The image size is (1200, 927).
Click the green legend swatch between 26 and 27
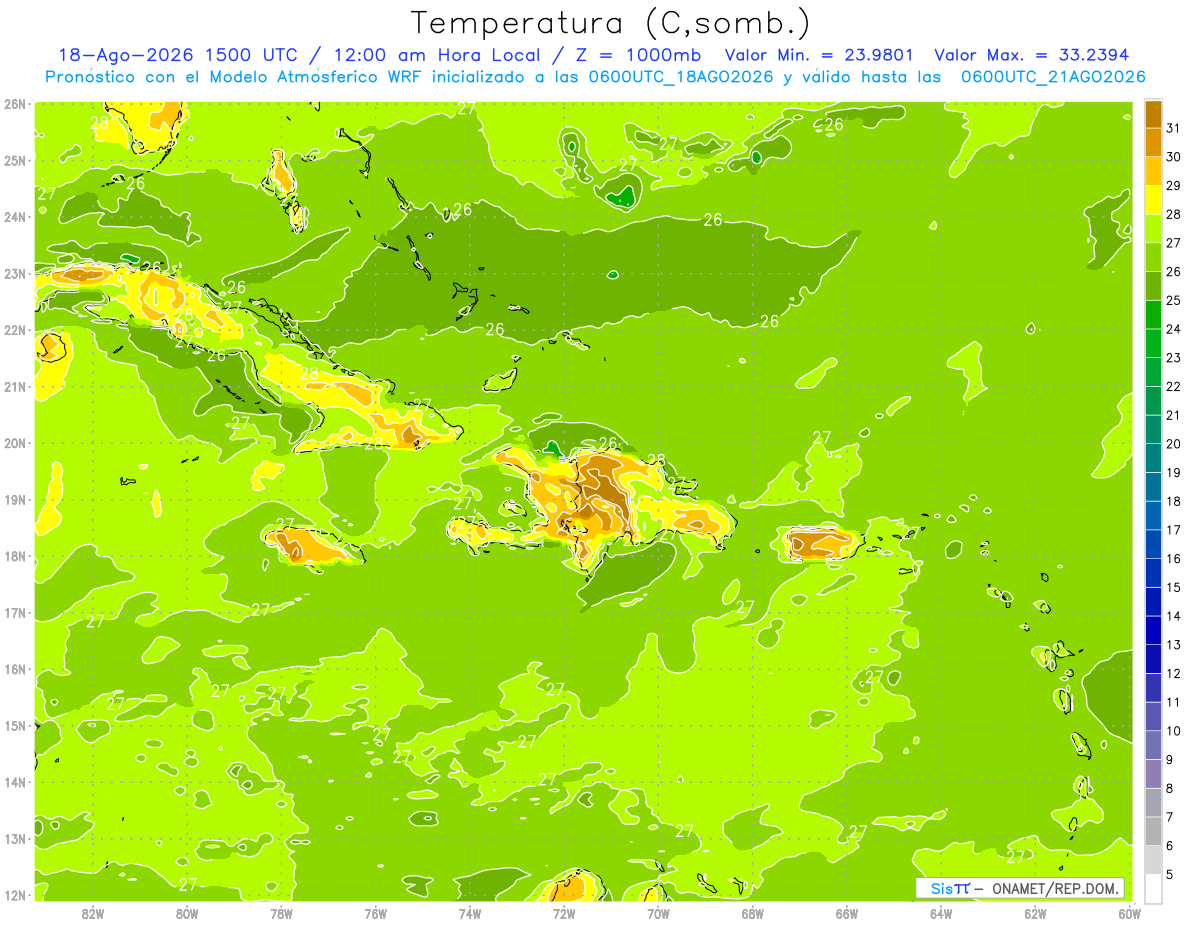(1153, 257)
